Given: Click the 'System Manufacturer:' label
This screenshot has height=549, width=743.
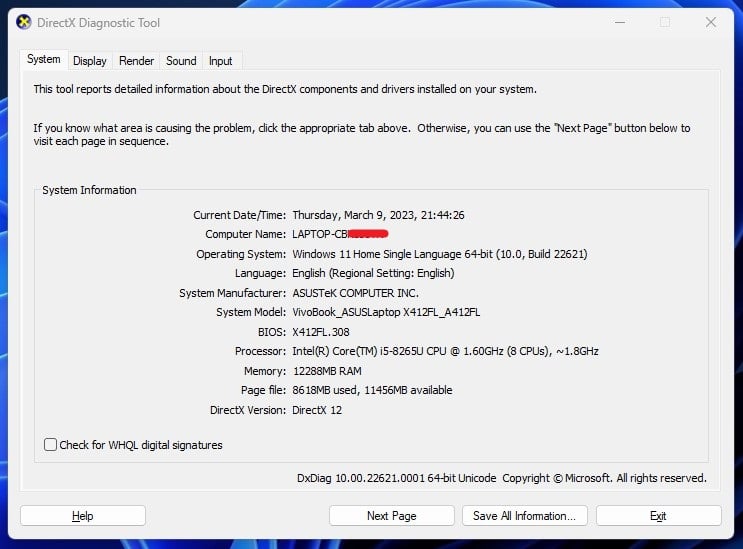Looking at the screenshot, I should point(232,293).
